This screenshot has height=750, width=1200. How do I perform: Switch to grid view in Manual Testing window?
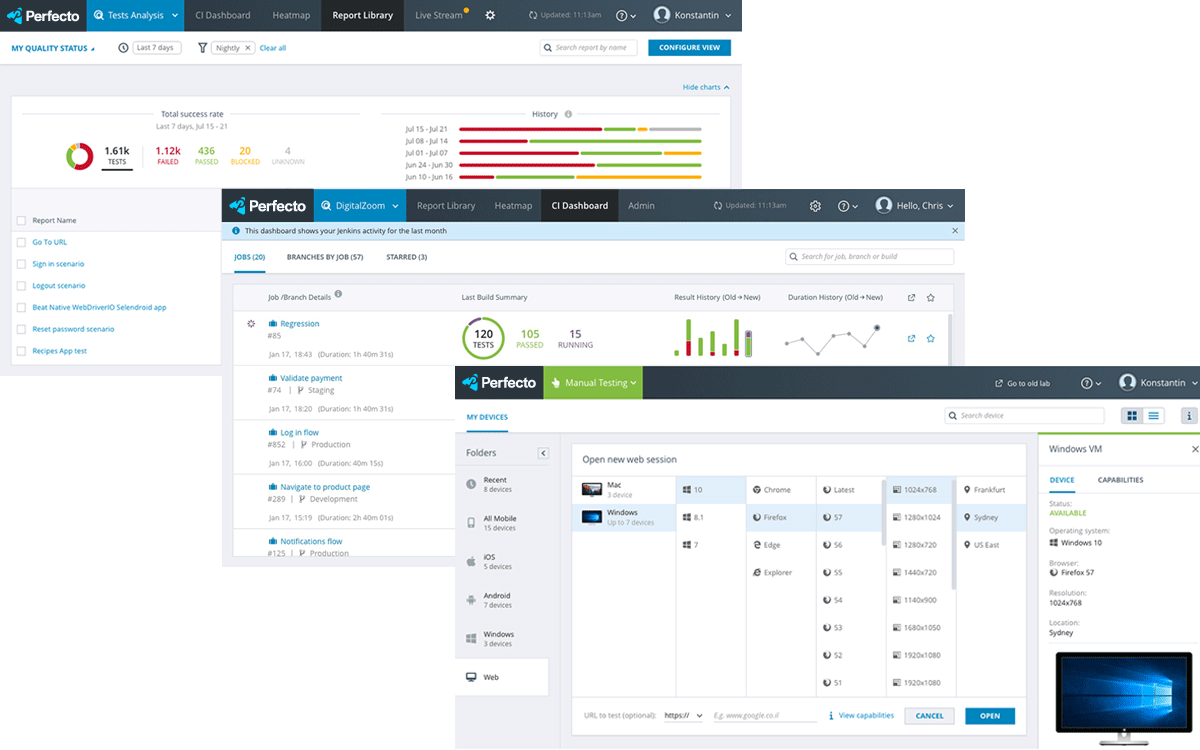coord(1132,415)
